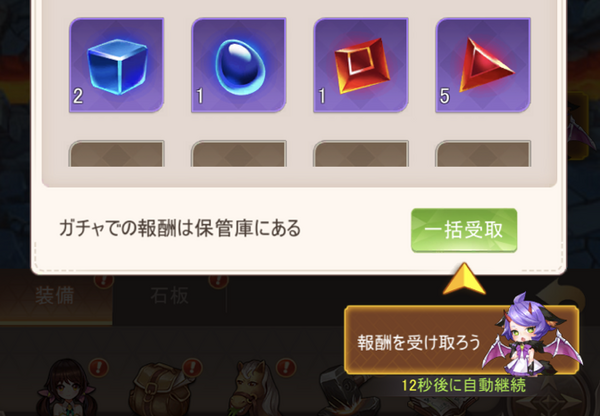600x416 pixels.
Task: Tap the purple-haired demon girl mascot
Action: coord(532,335)
